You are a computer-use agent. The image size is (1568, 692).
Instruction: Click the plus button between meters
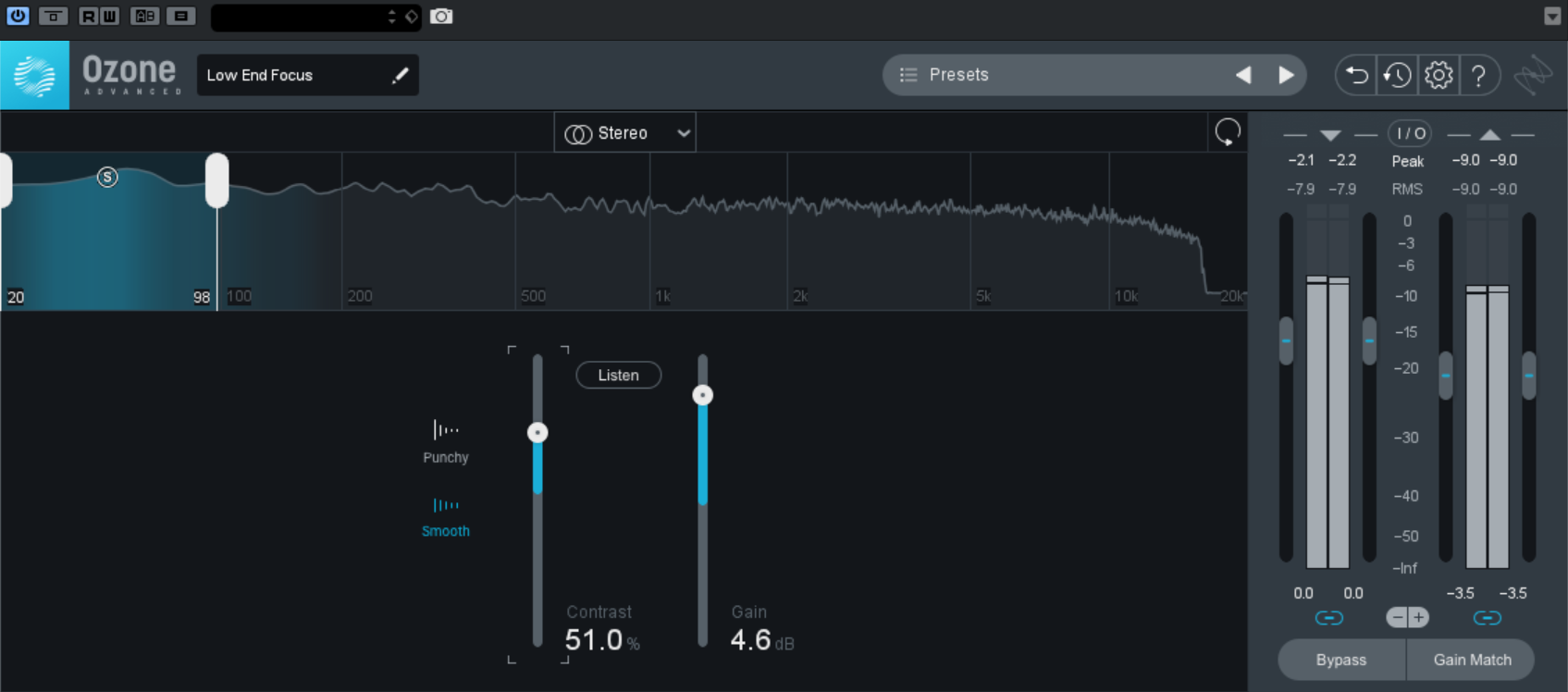point(1419,617)
